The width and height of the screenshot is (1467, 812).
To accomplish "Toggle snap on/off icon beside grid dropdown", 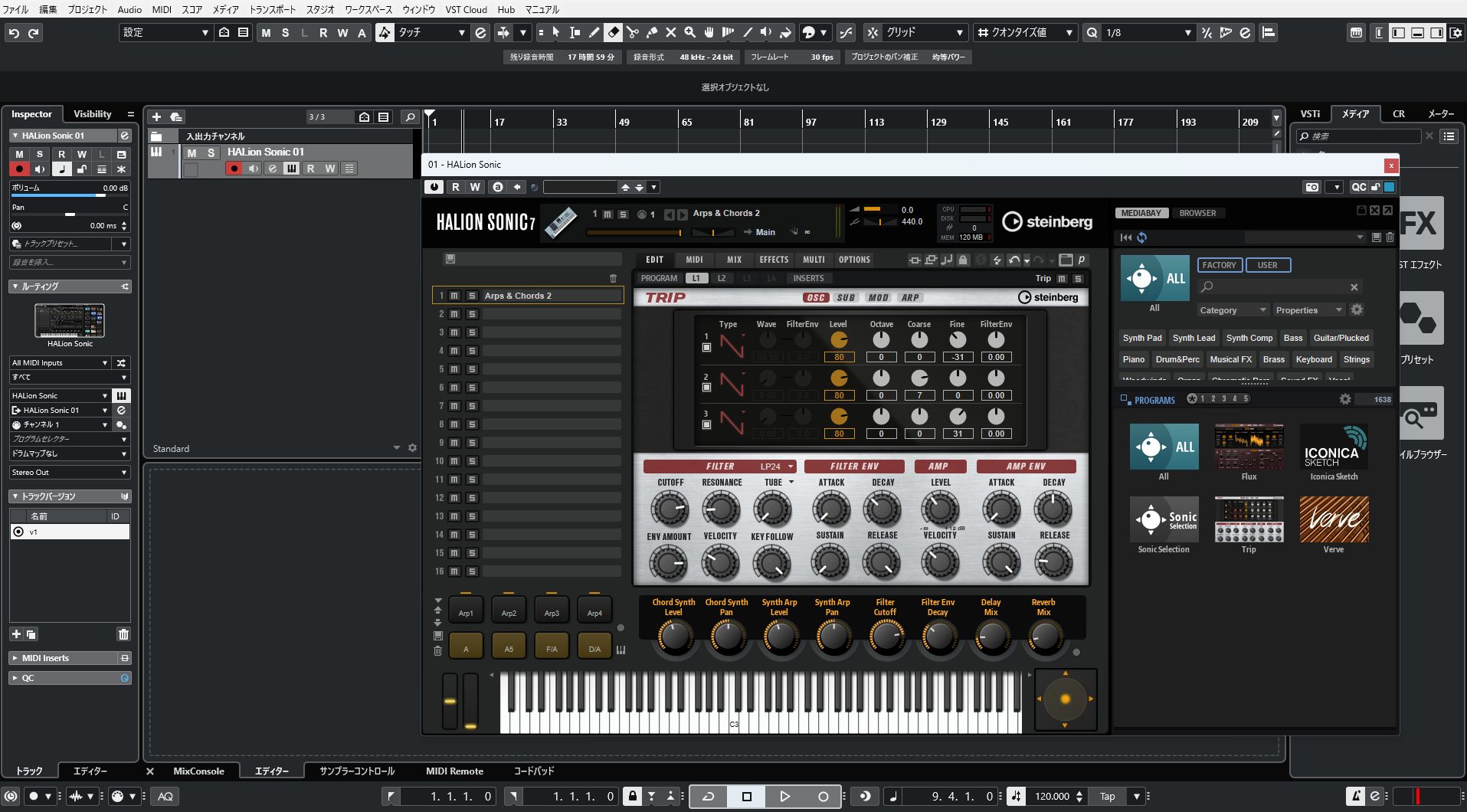I will tap(872, 32).
